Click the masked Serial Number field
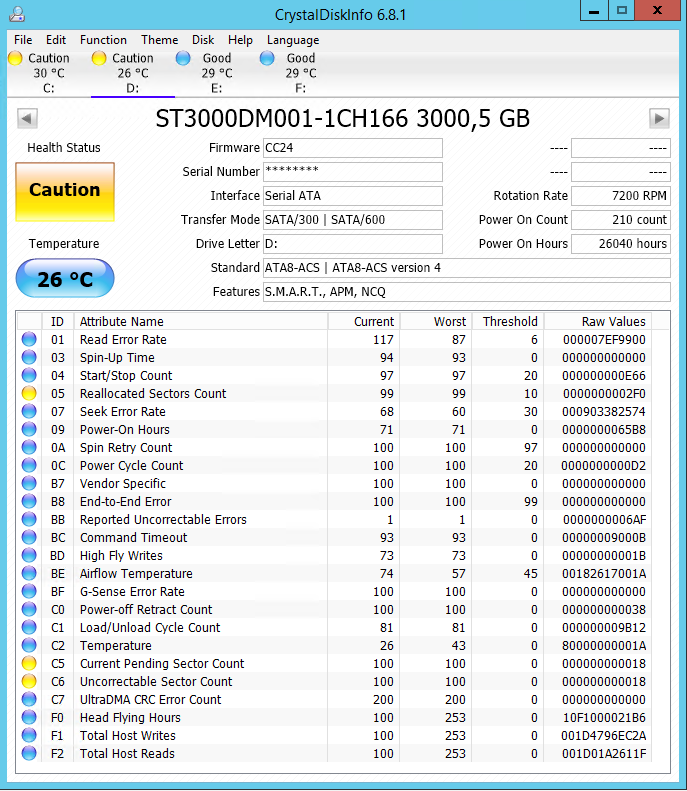Image resolution: width=687 pixels, height=791 pixels. (x=353, y=172)
